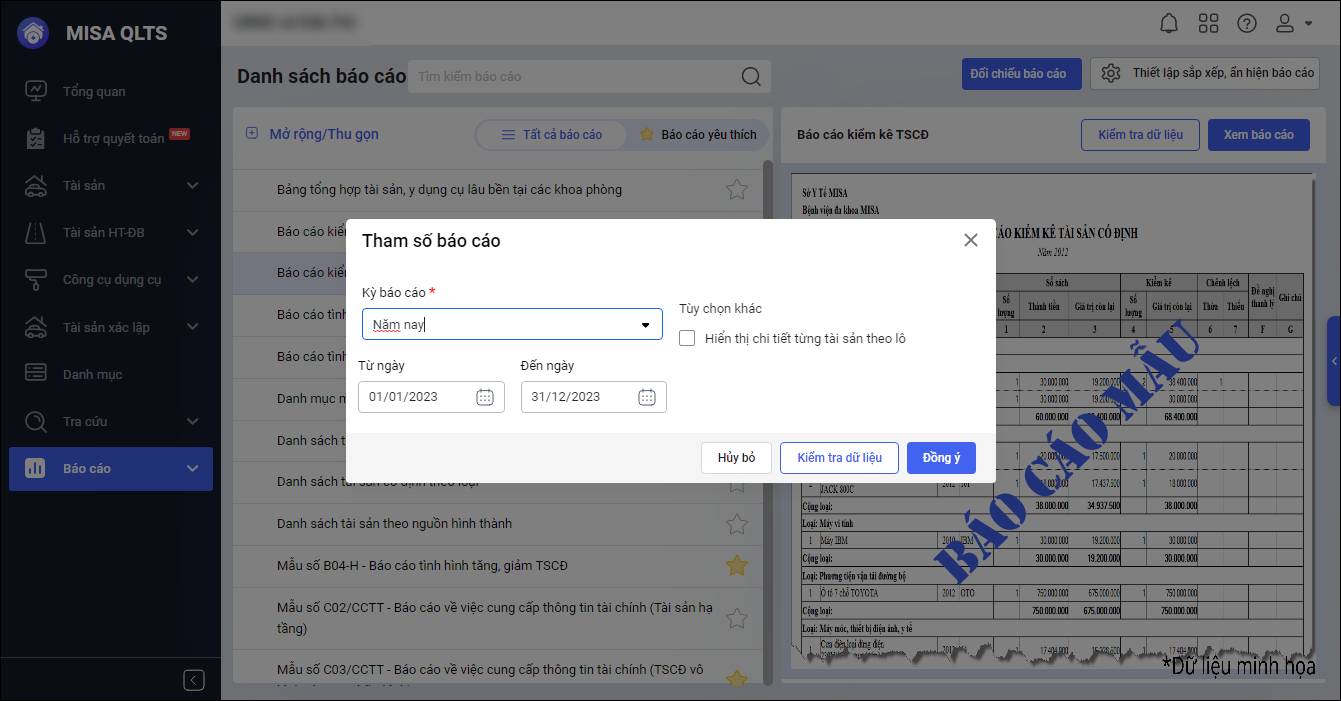Click the Hỗ trợ quyết toán icon
This screenshot has width=1341, height=701.
pos(35,138)
